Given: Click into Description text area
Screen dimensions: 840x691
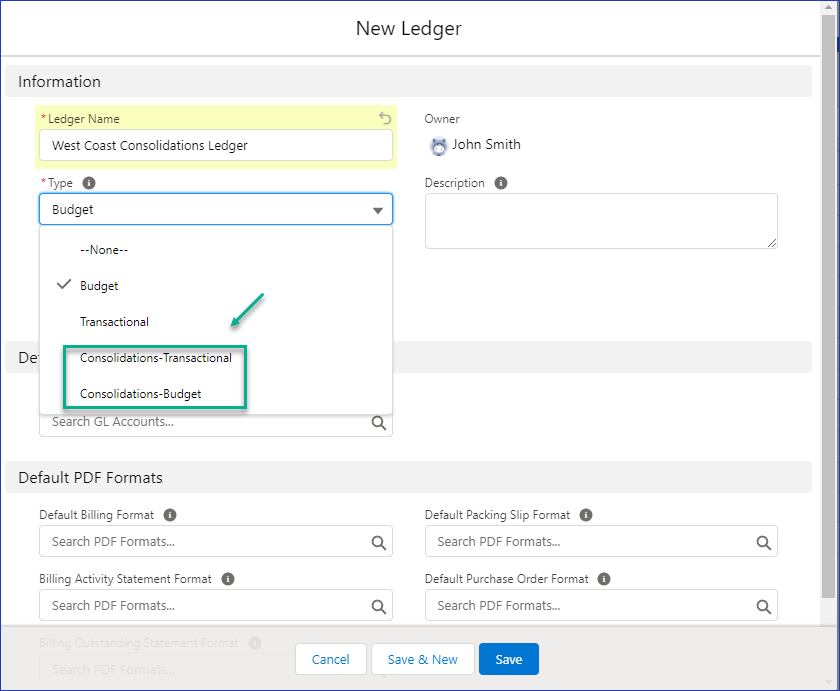Looking at the screenshot, I should 601,221.
